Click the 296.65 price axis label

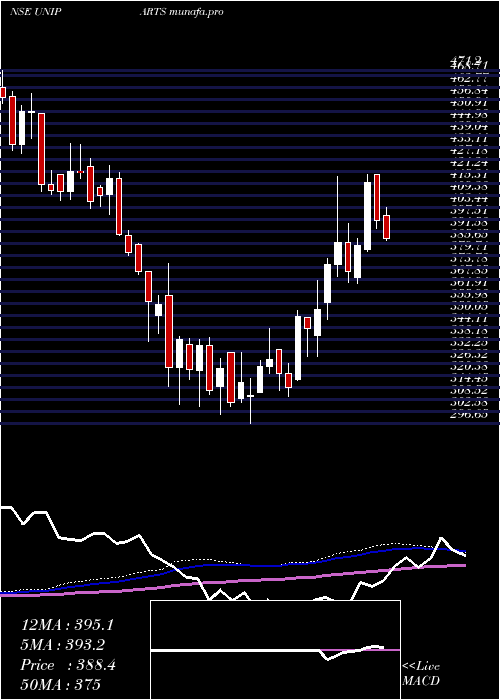pyautogui.click(x=467, y=414)
